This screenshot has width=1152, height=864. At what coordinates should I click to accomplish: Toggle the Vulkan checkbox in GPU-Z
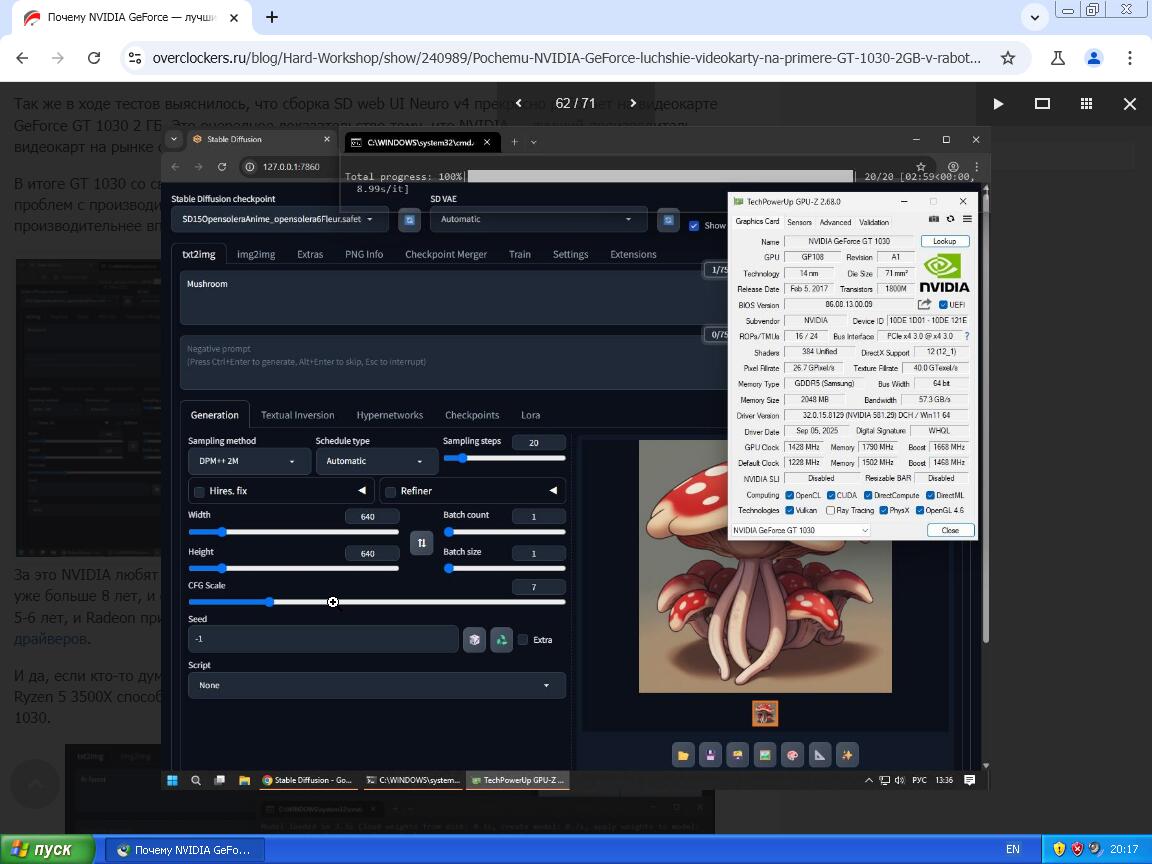[789, 510]
